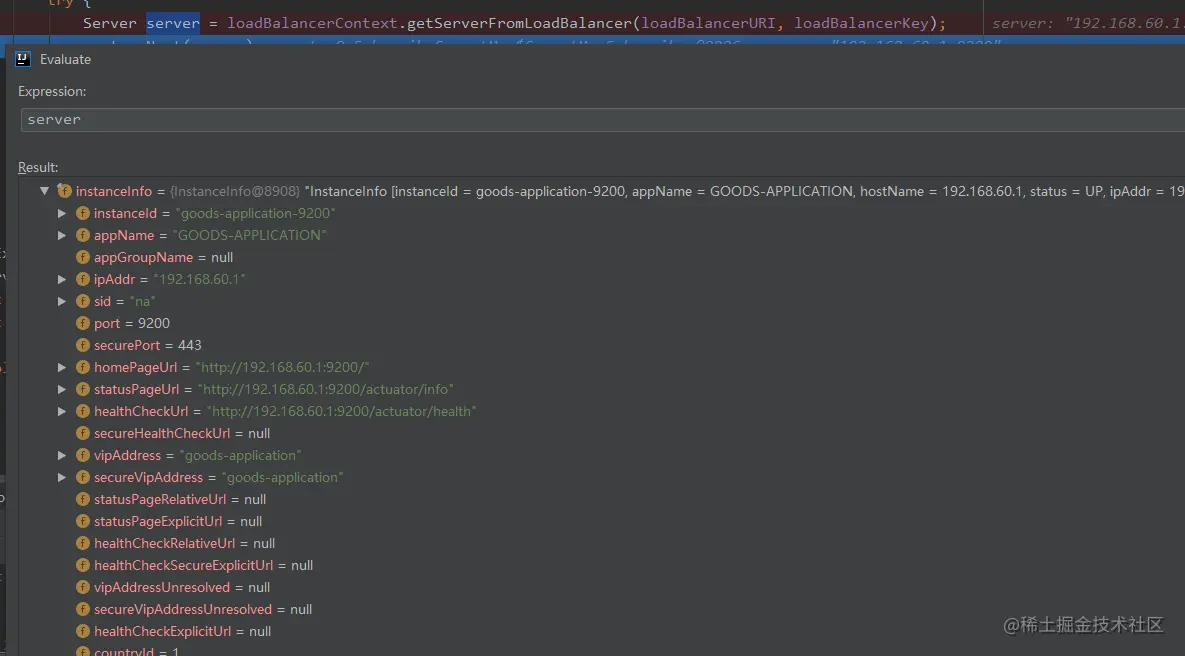The height and width of the screenshot is (656, 1185).
Task: Select the port = 9200 row
Action: click(131, 323)
